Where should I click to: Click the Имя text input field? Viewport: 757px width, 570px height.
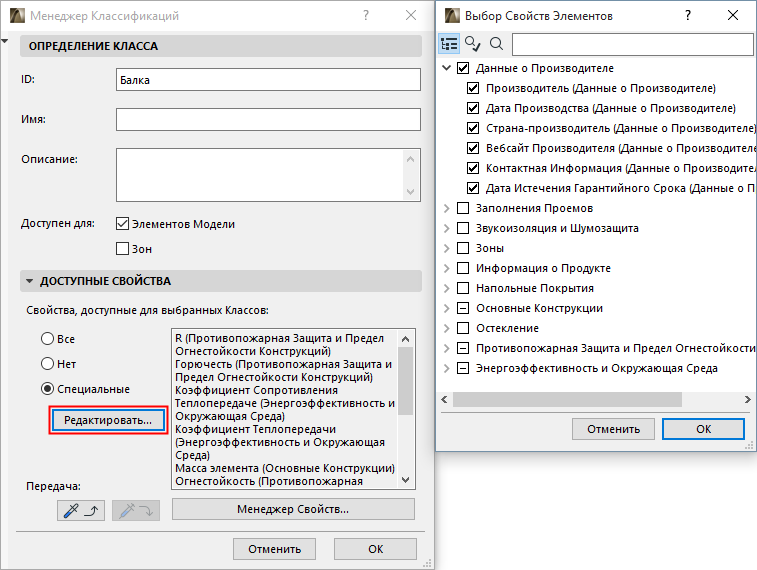[267, 120]
